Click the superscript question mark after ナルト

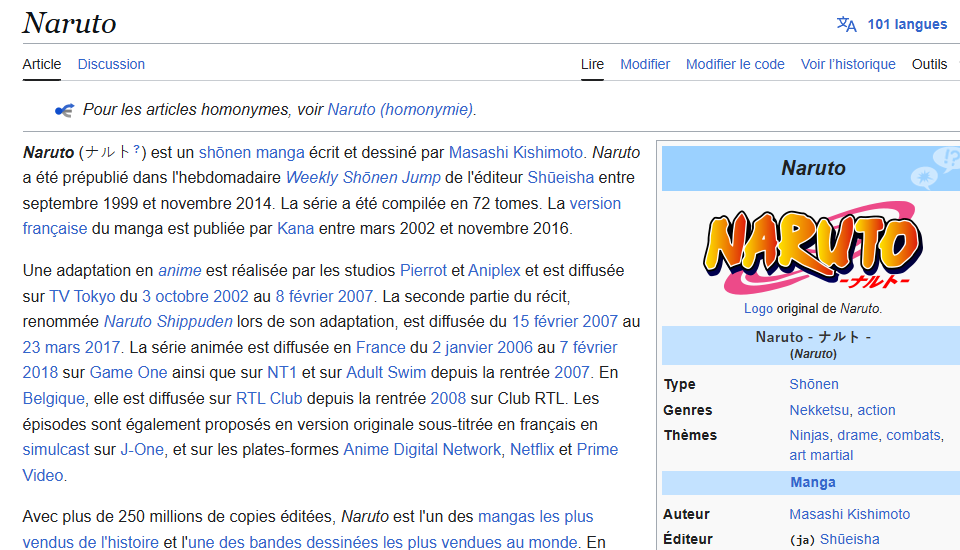tap(136, 150)
